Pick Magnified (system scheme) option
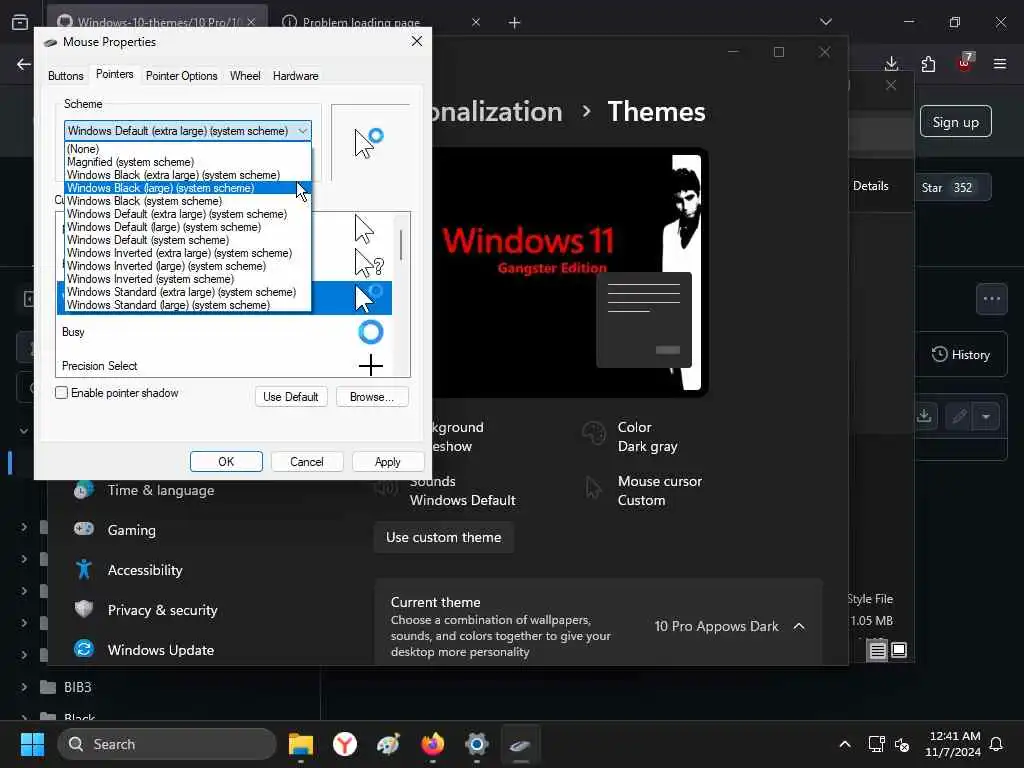This screenshot has height=768, width=1024. click(x=188, y=162)
